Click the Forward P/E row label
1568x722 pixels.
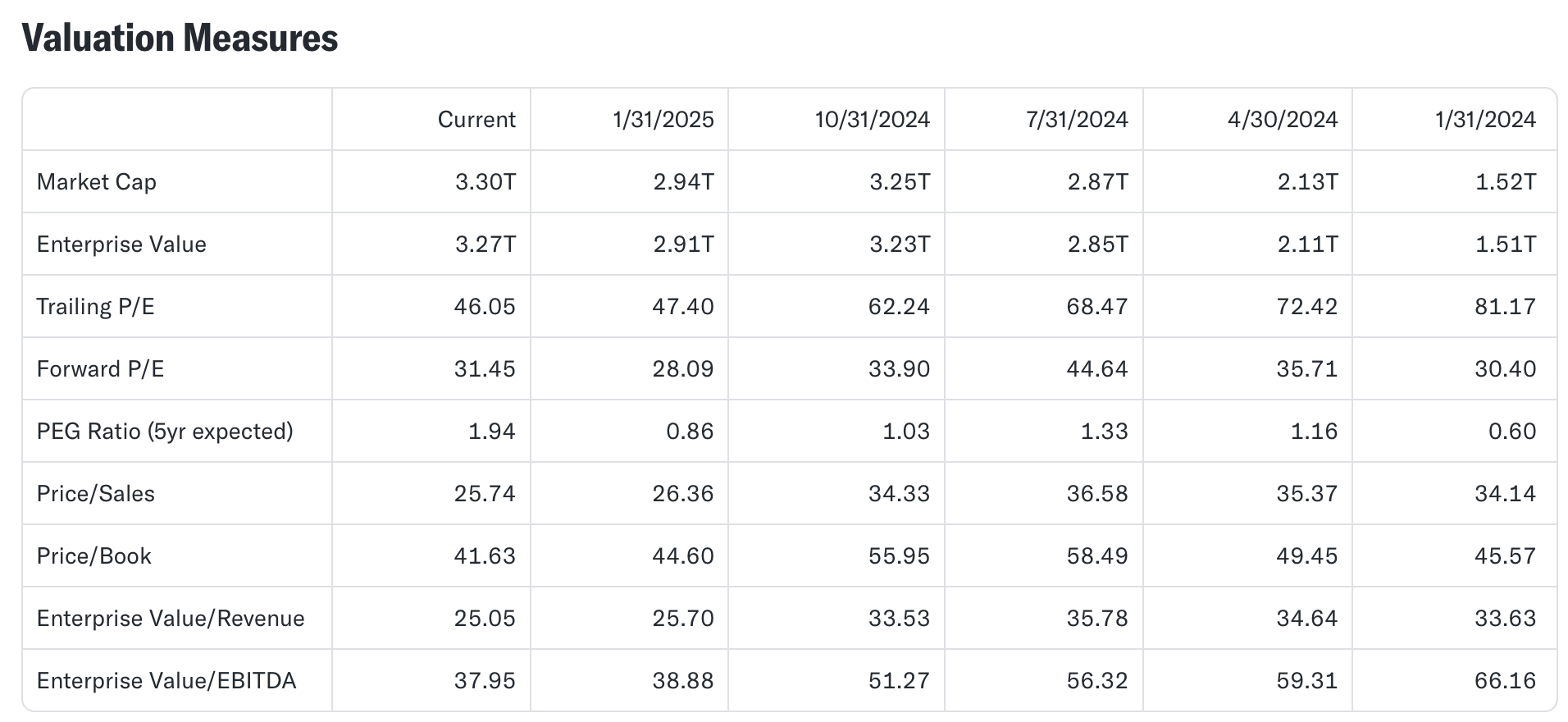pos(100,369)
